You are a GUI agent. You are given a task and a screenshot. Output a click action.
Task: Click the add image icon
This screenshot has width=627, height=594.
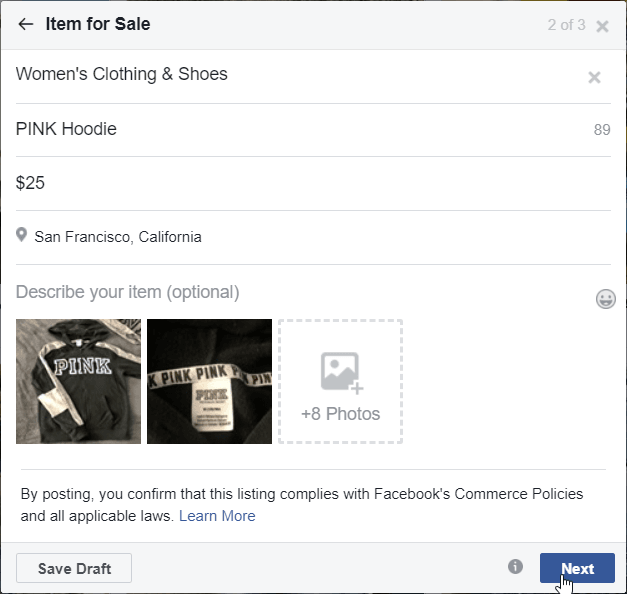click(342, 373)
